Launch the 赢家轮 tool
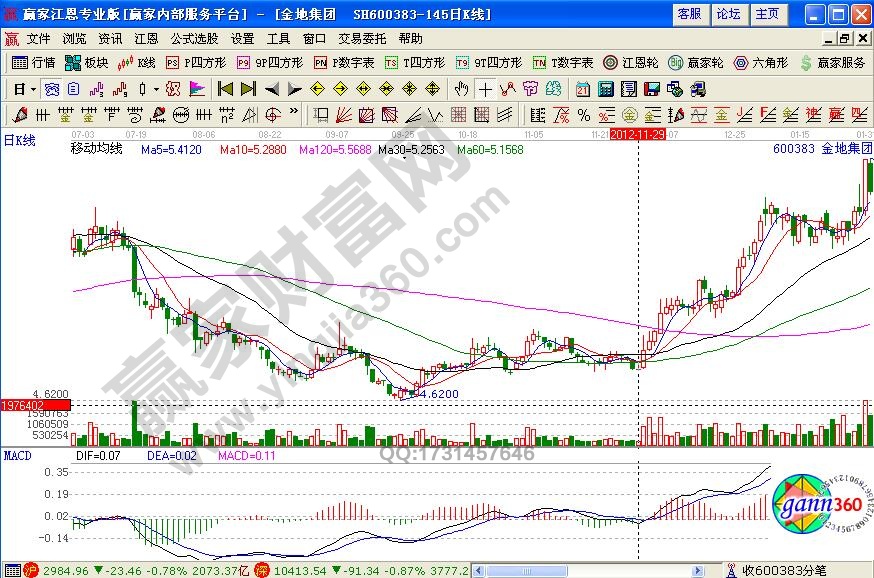Screen dimensions: 874x578 click(x=696, y=62)
